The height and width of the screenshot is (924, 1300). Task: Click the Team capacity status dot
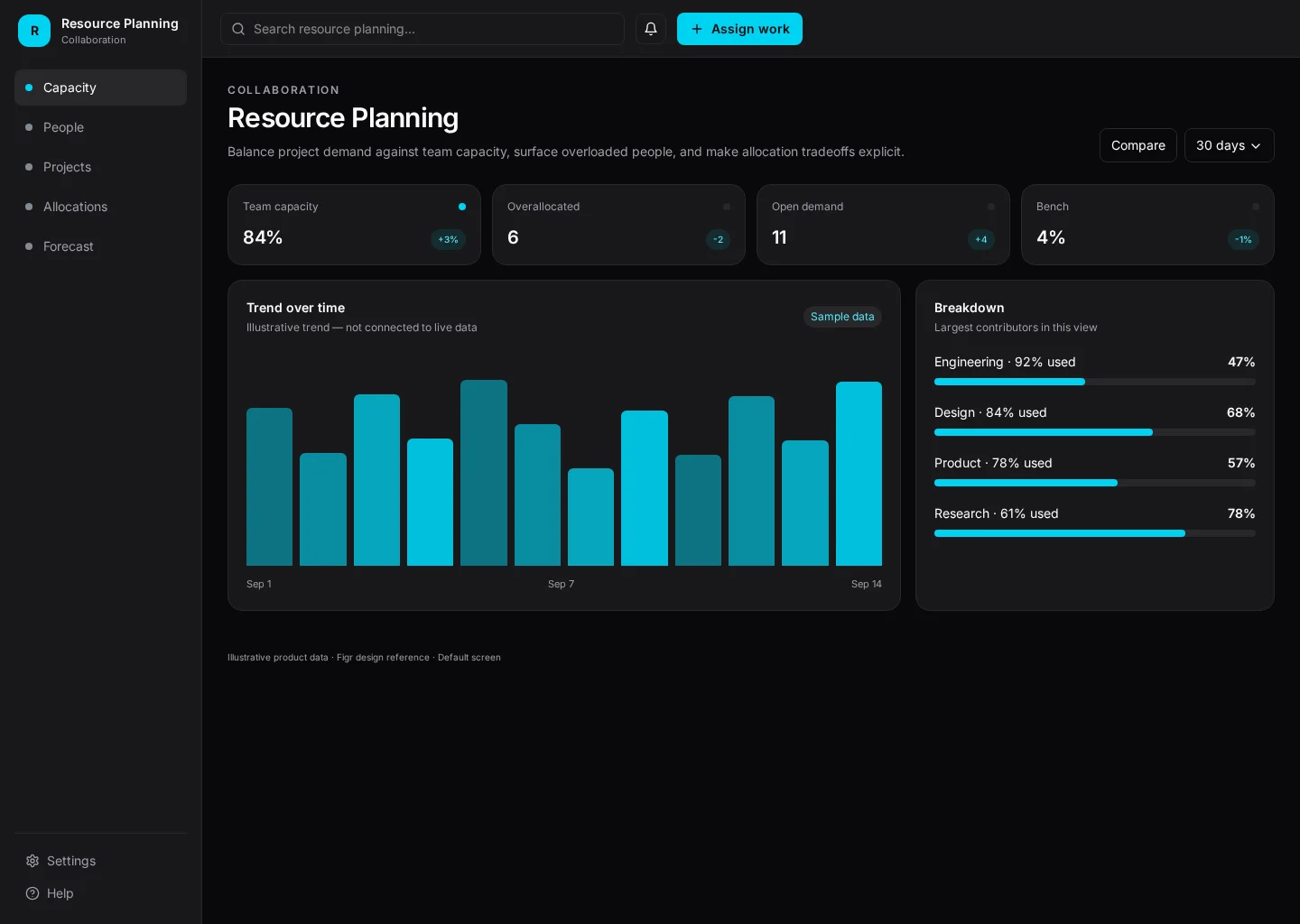click(462, 207)
